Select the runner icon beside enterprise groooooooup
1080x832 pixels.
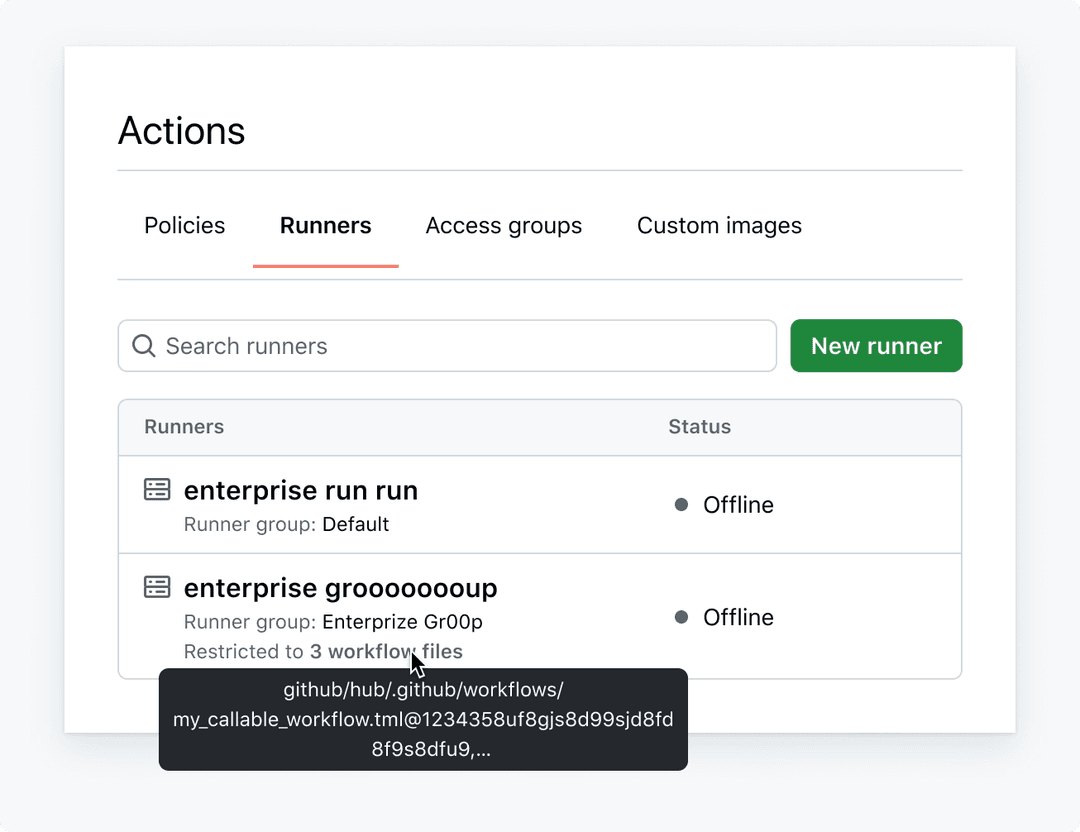pyautogui.click(x=157, y=586)
